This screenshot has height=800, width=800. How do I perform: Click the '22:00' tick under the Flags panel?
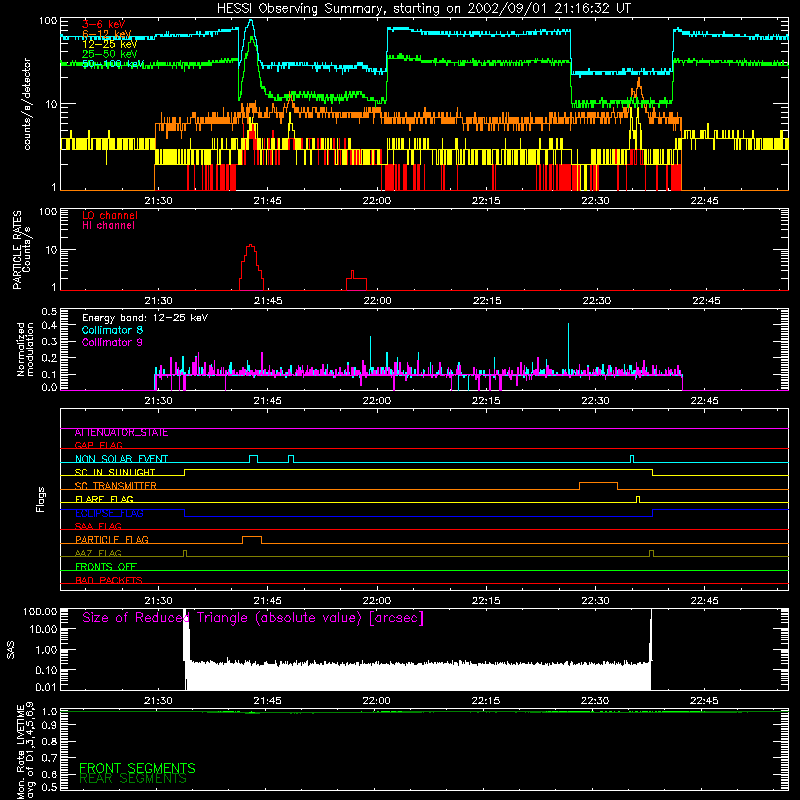pos(377,601)
